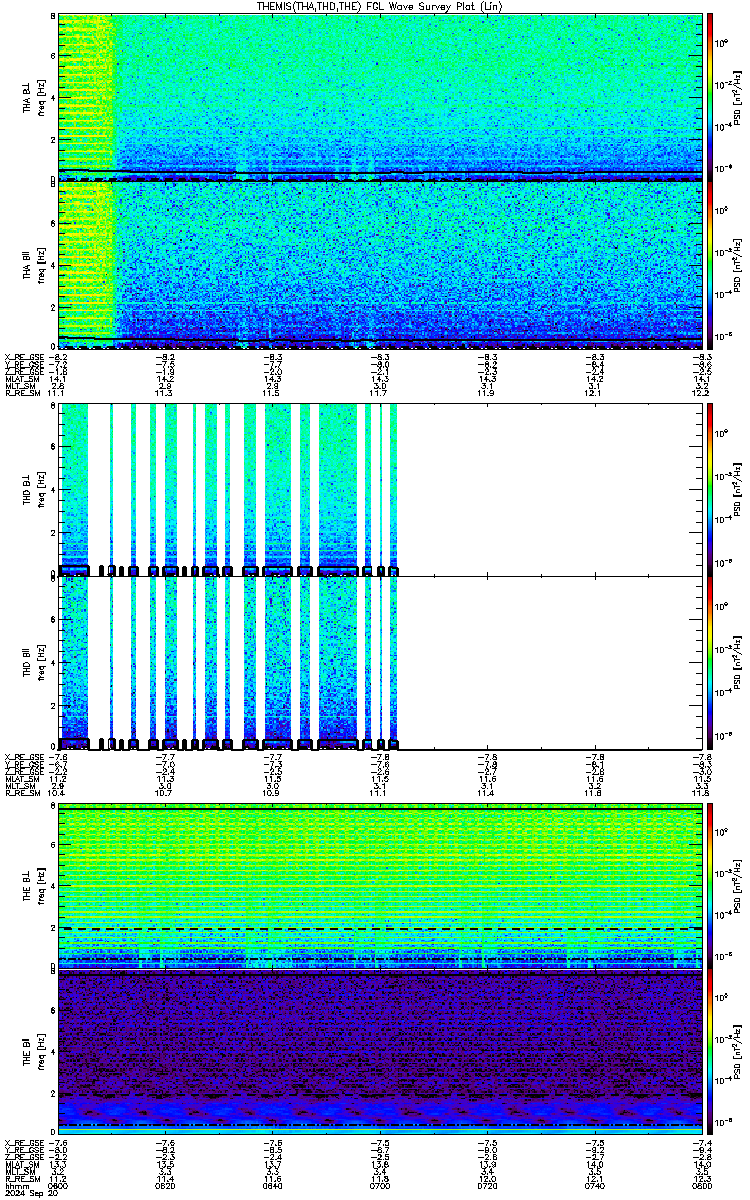Image resolution: width=750 pixels, height=1200 pixels.
Task: Click the 'THE BL freq [Hz]' axis label
Action: (33, 886)
